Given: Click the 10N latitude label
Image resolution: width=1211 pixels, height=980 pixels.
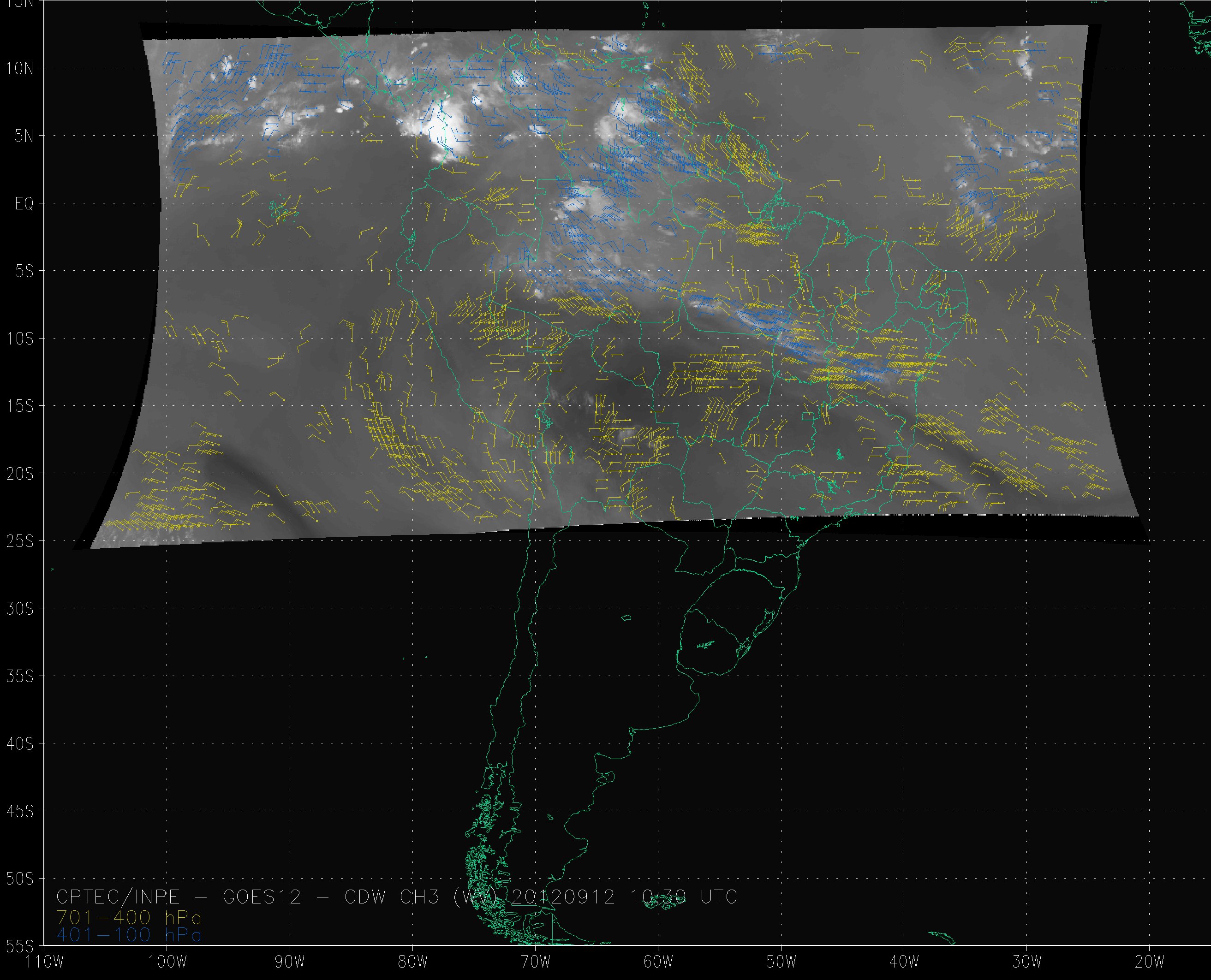Looking at the screenshot, I should pos(19,69).
